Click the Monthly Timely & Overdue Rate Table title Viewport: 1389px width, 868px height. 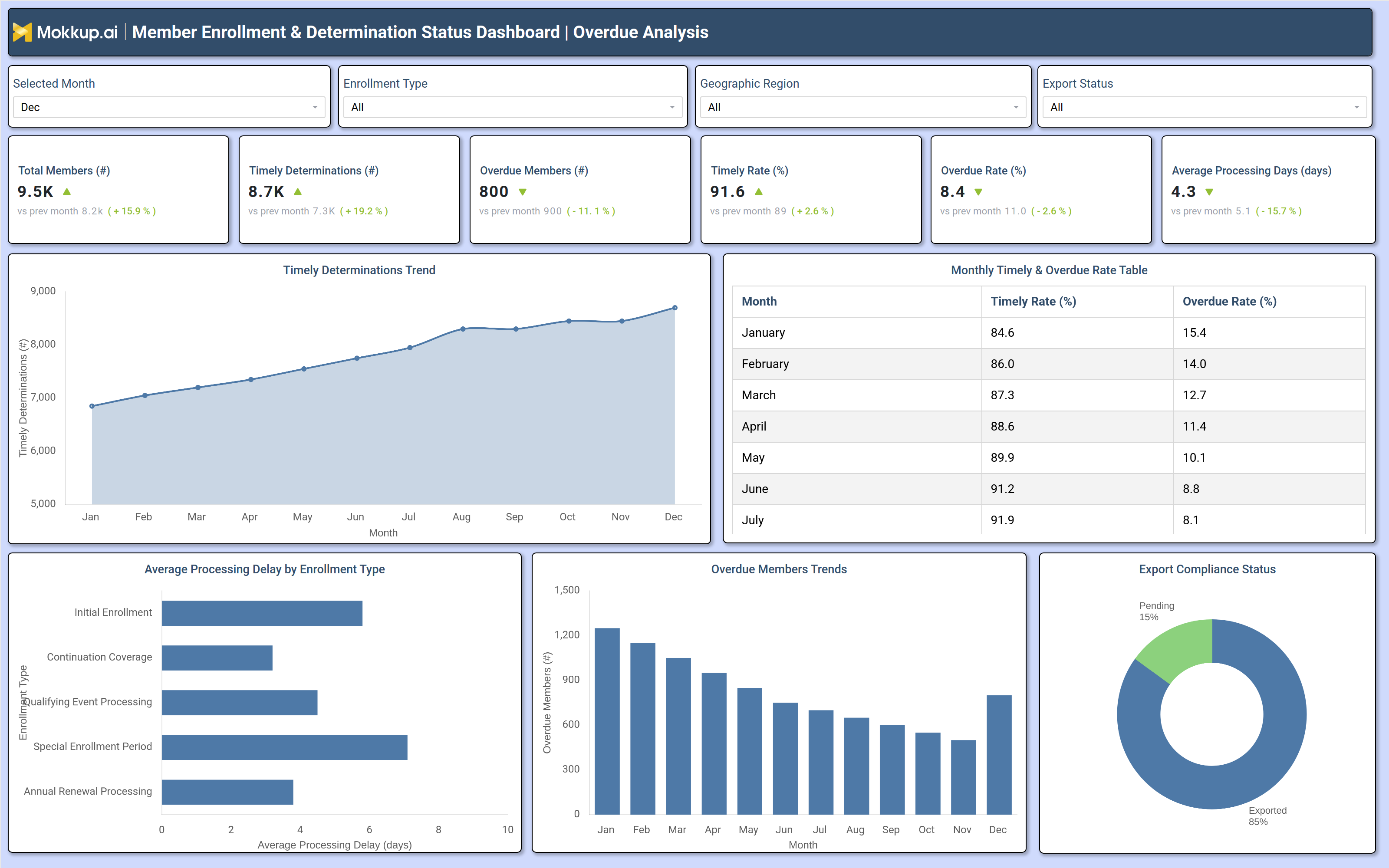coord(1049,270)
